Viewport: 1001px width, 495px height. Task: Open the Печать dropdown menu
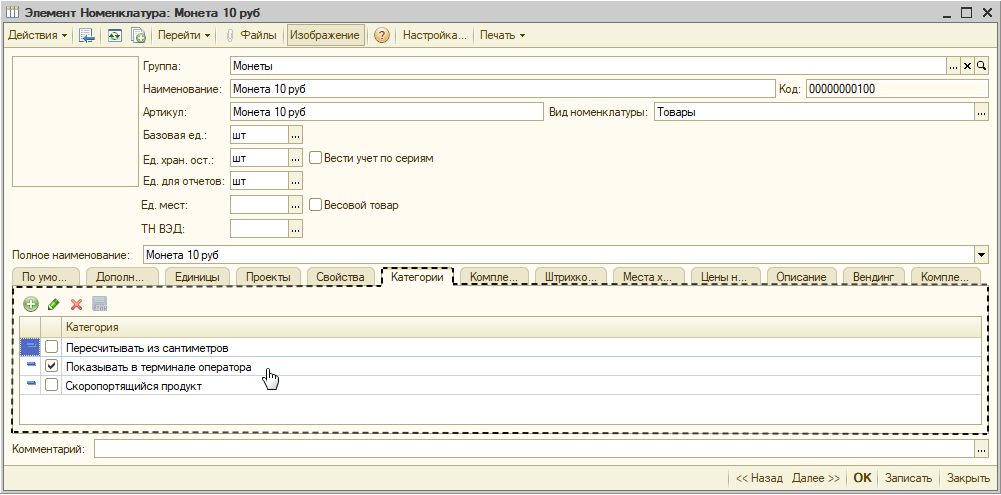tap(502, 35)
